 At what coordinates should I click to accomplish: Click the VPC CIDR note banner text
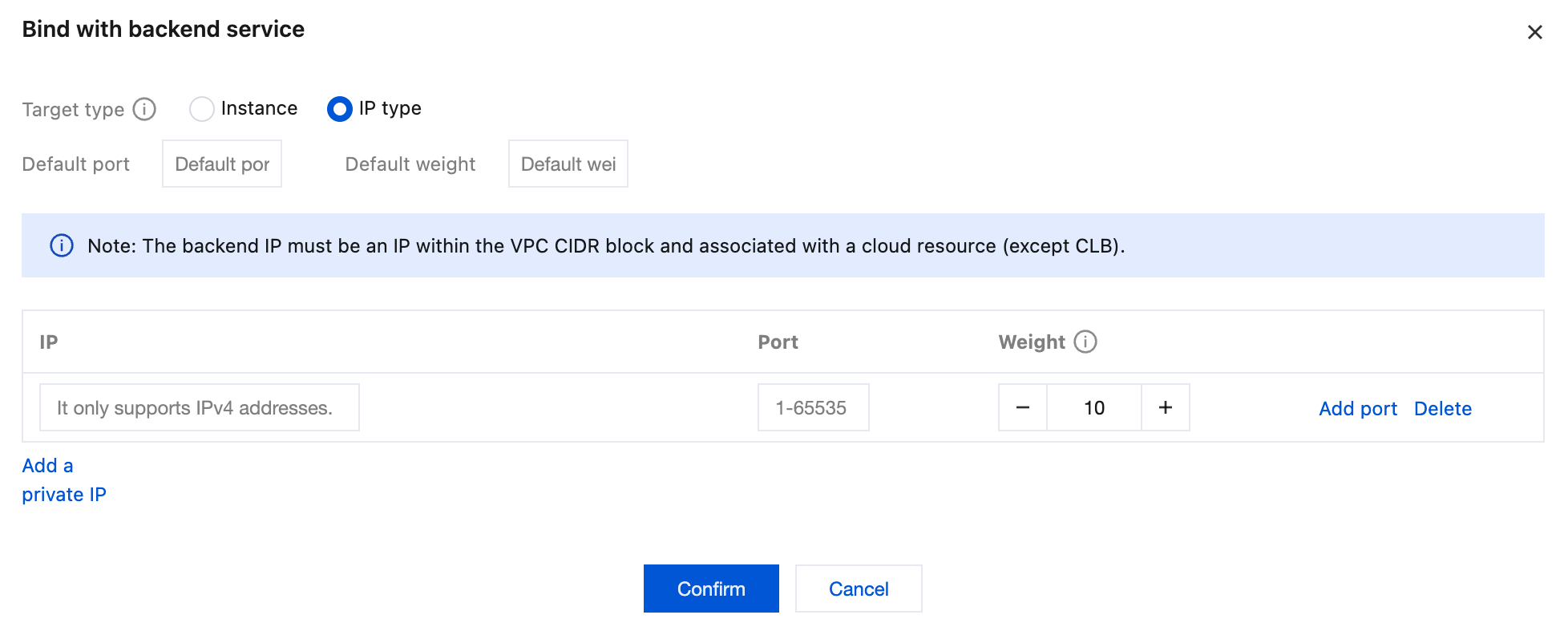click(x=606, y=246)
